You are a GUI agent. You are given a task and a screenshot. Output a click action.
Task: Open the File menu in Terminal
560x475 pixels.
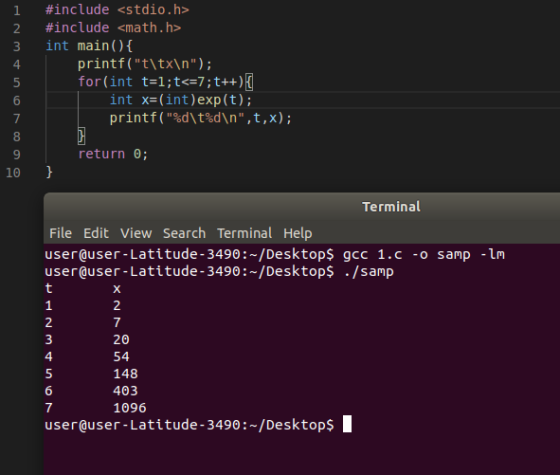[x=60, y=233]
